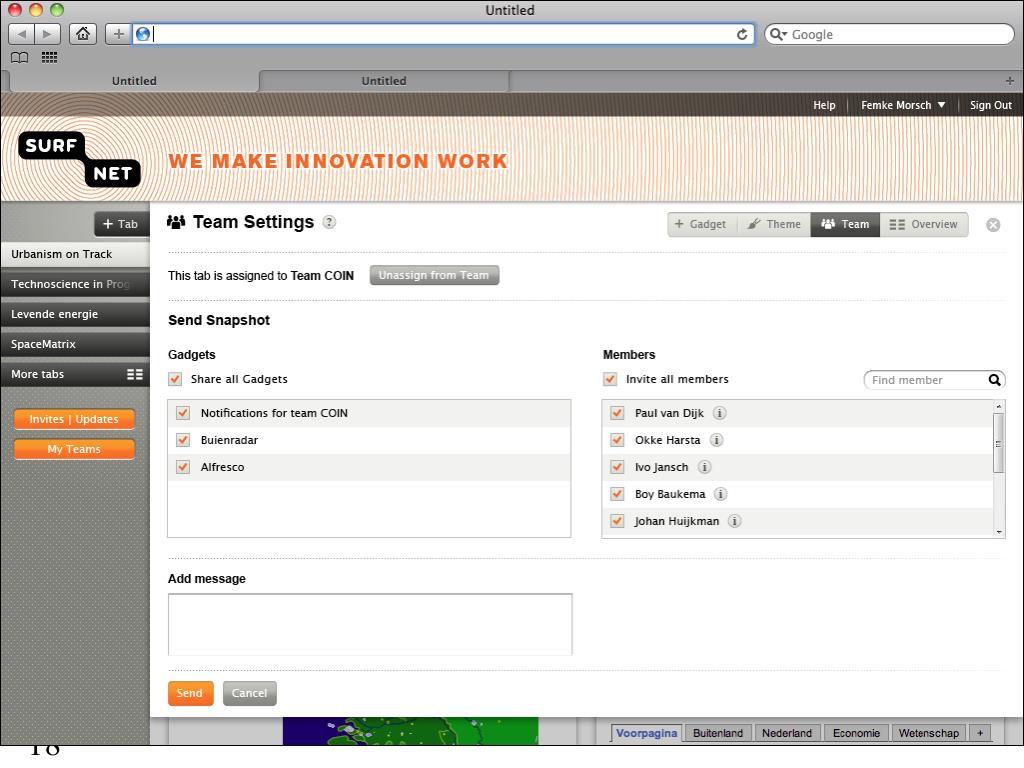
Task: Show info for Paul van Dijk
Action: 720,413
